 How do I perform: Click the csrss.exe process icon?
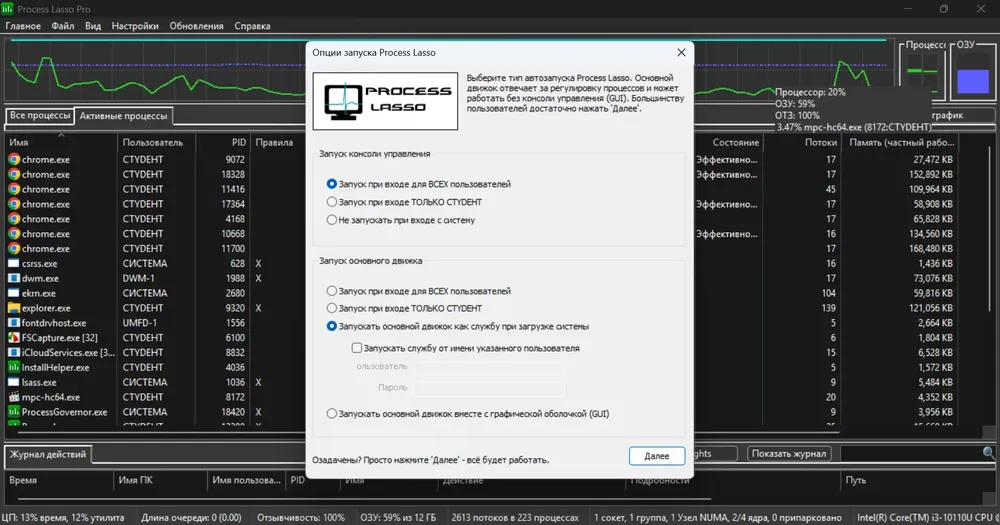[x=14, y=263]
